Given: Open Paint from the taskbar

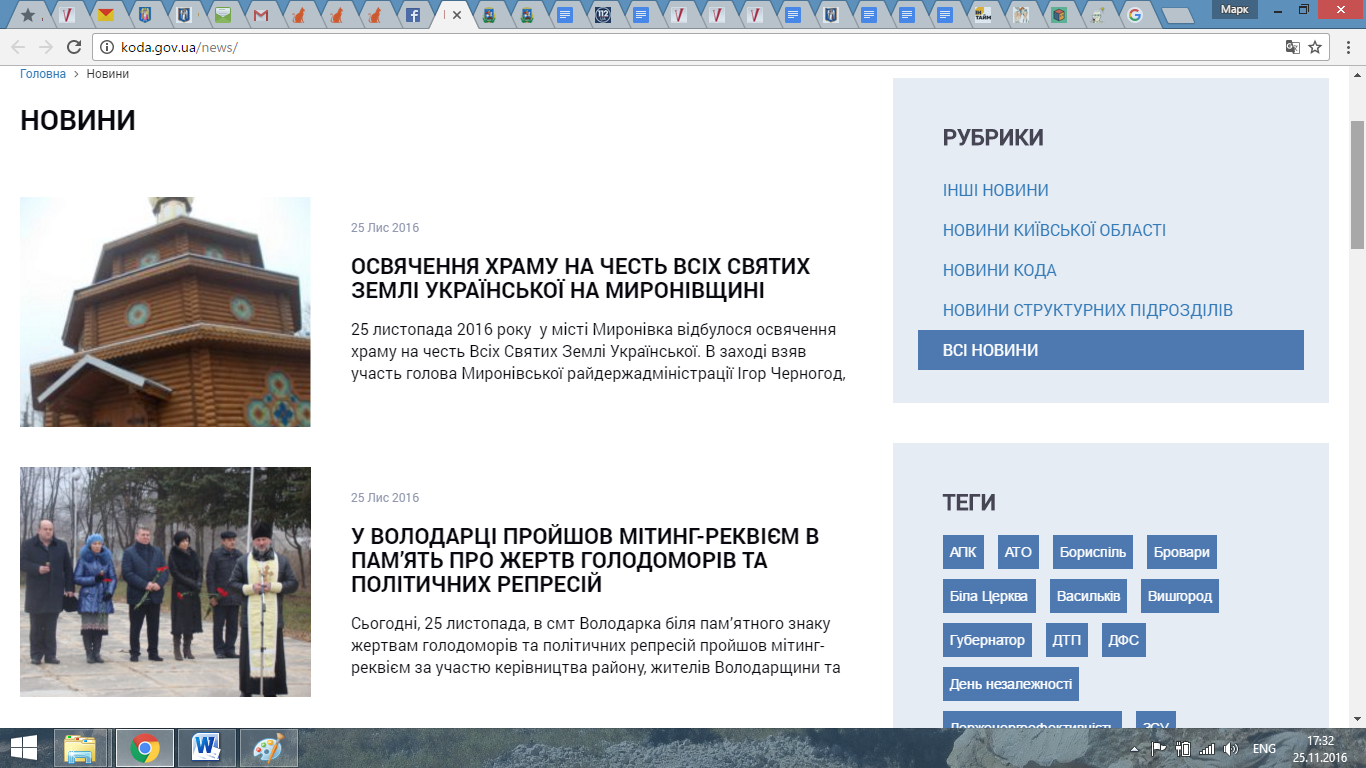Looking at the screenshot, I should [x=268, y=748].
